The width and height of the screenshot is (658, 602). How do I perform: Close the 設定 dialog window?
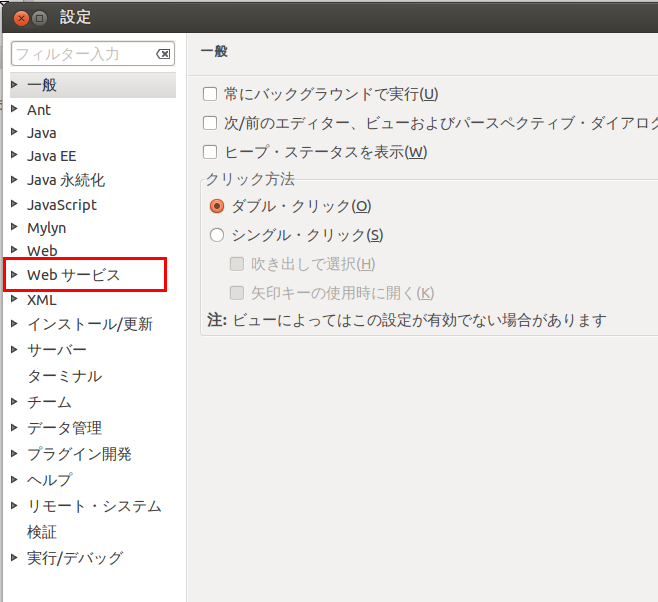pos(21,17)
